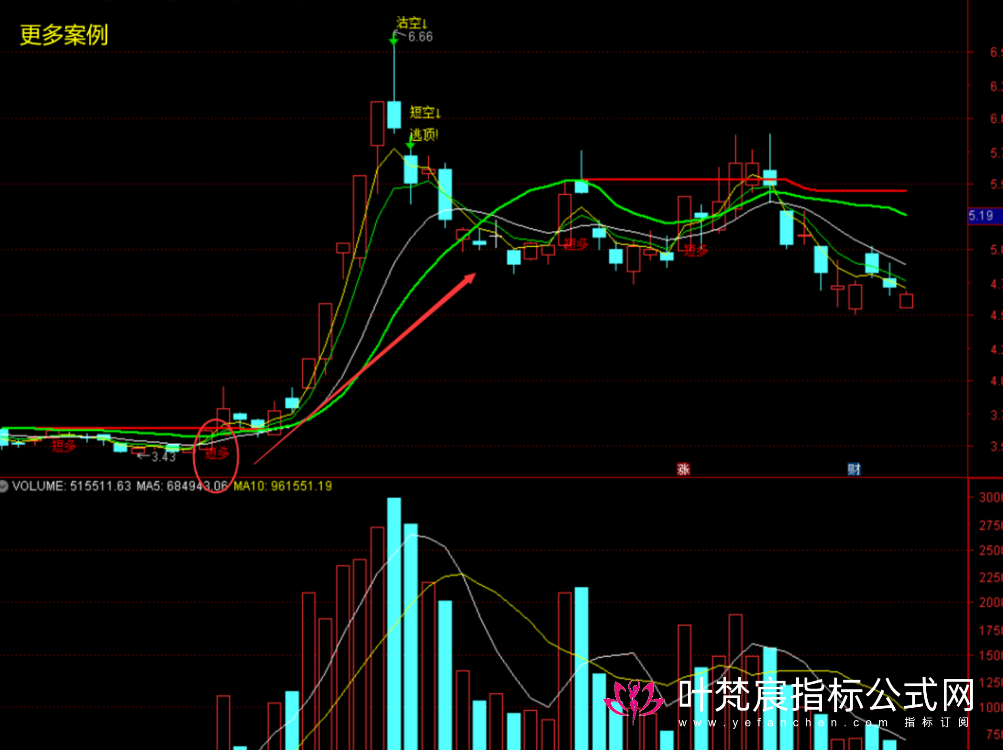Viewport: 1003px width, 750px height.
Task: Click the yellow MA10: 961551.19 readout
Action: [283, 486]
